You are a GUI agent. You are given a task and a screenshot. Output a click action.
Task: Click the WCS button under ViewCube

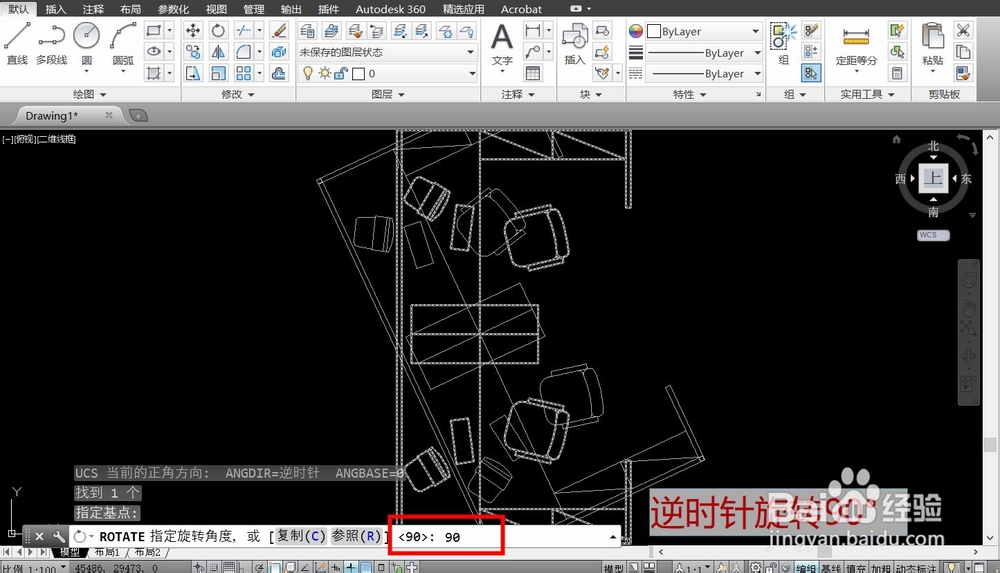pyautogui.click(x=933, y=235)
